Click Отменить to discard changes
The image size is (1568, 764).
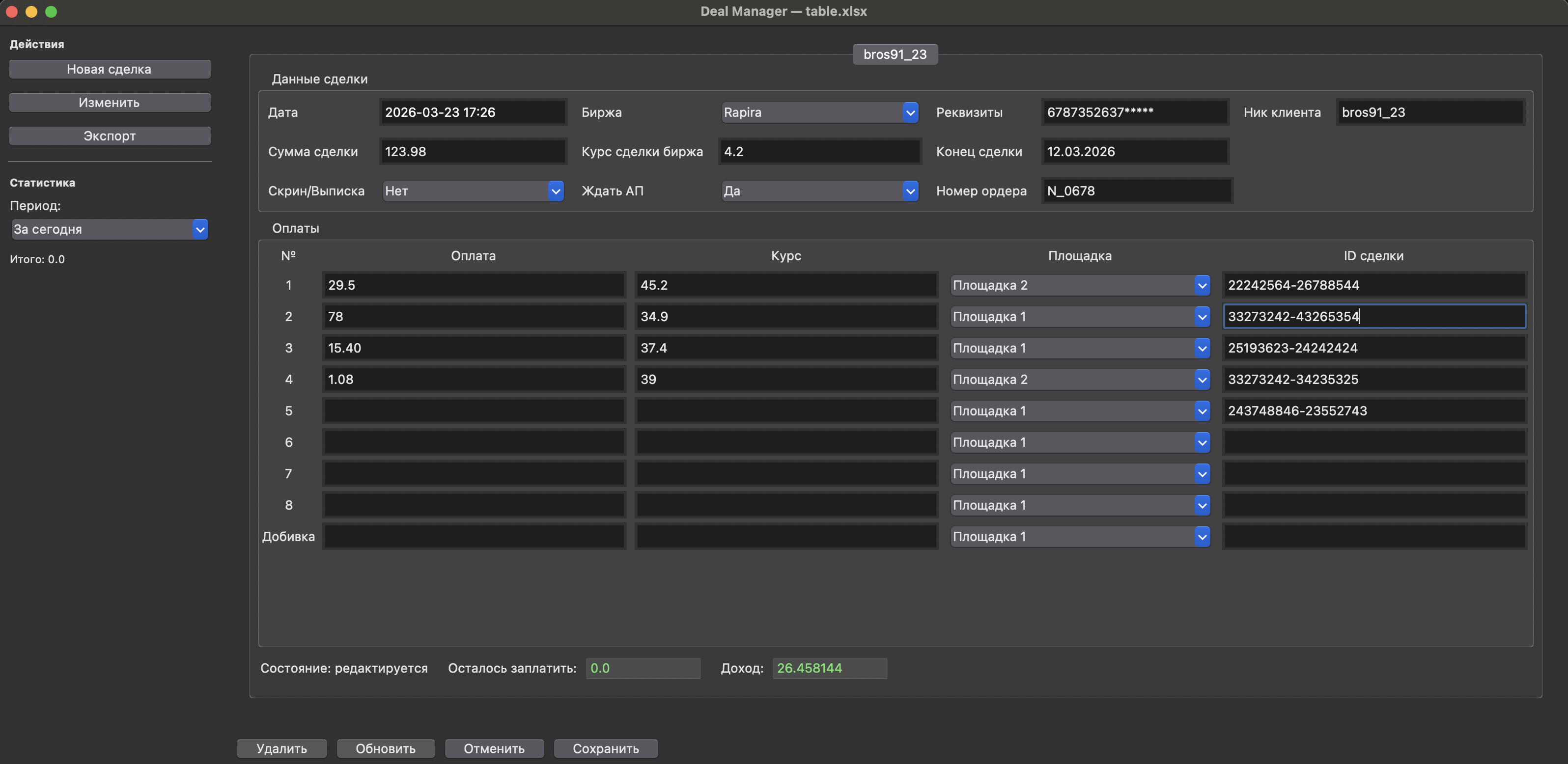(494, 748)
